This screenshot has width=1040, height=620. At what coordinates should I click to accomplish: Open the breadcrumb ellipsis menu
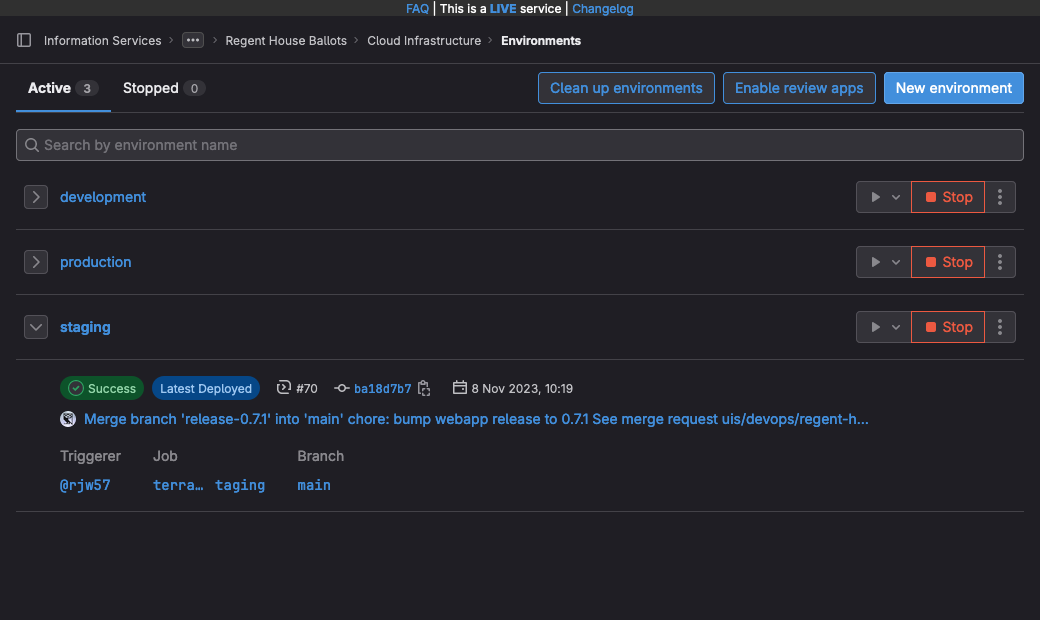point(193,41)
